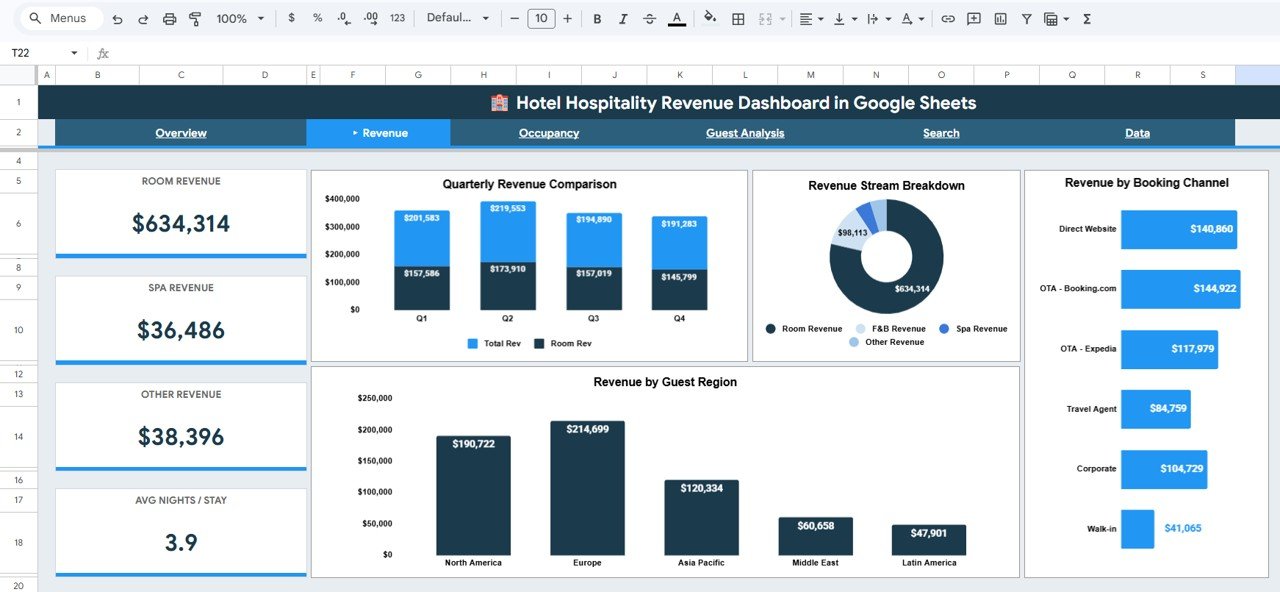Toggle bold formatting
Image resolution: width=1280 pixels, height=592 pixels.
tap(597, 19)
